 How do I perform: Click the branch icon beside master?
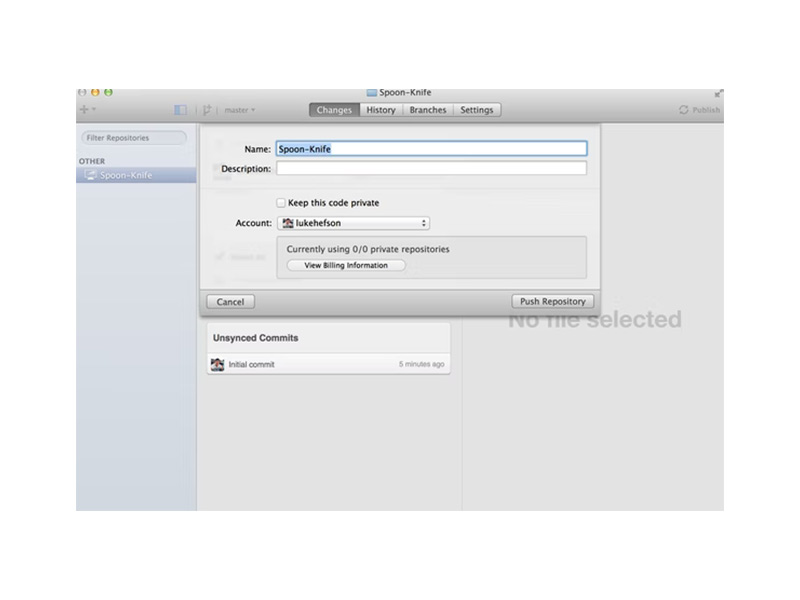[207, 110]
